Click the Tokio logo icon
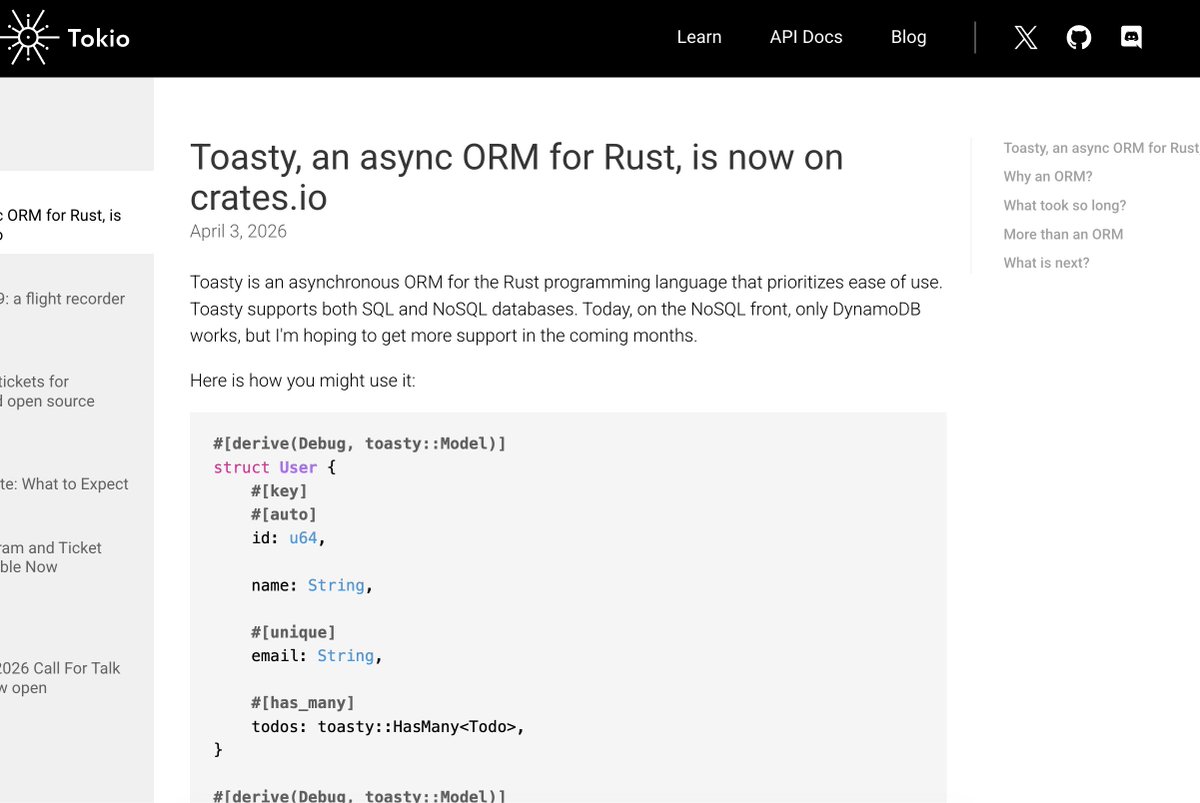Viewport: 1200px width, 803px height. (x=30, y=37)
